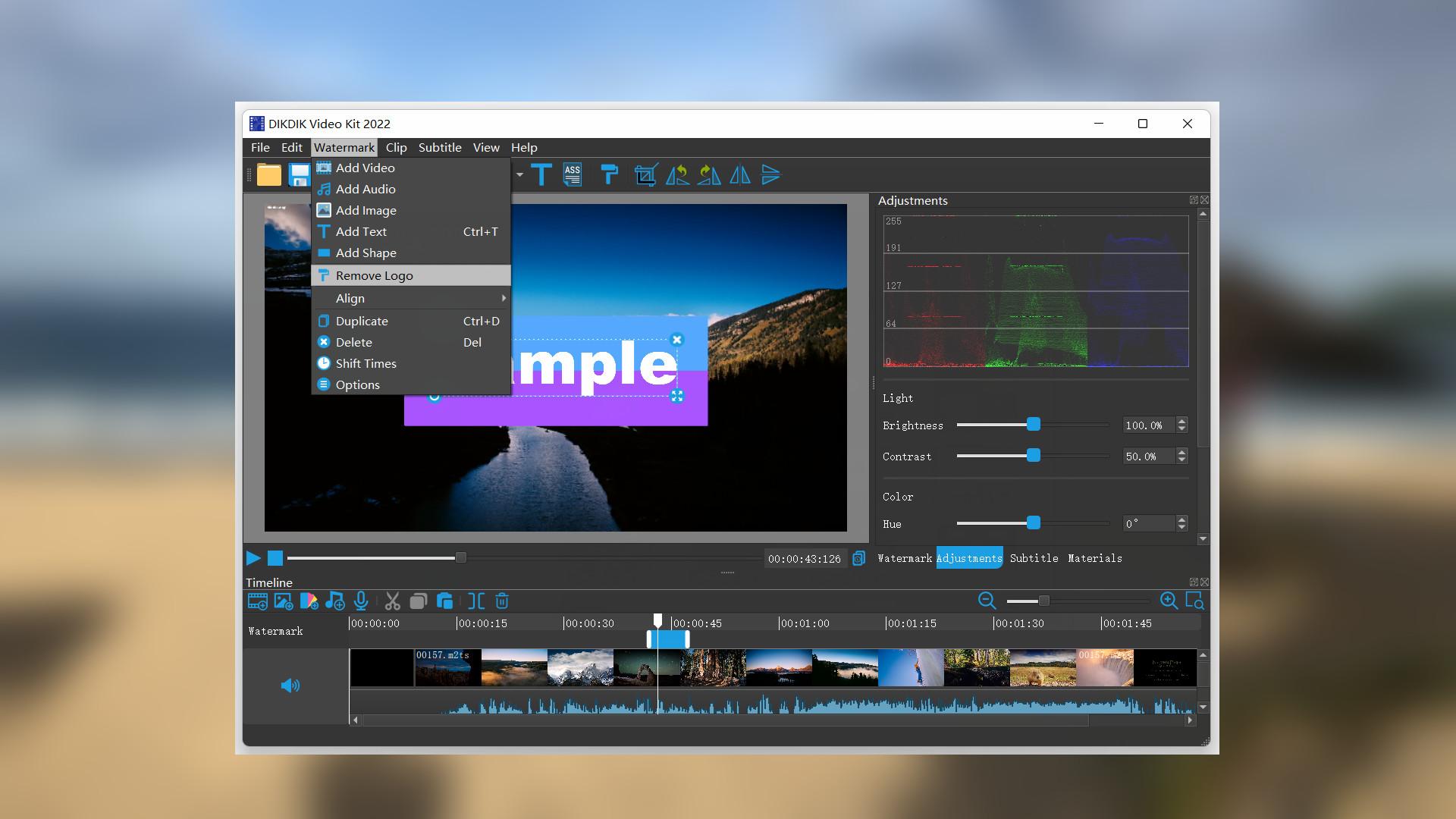The width and height of the screenshot is (1456, 819).
Task: Switch to the Watermark tab
Action: (x=904, y=558)
